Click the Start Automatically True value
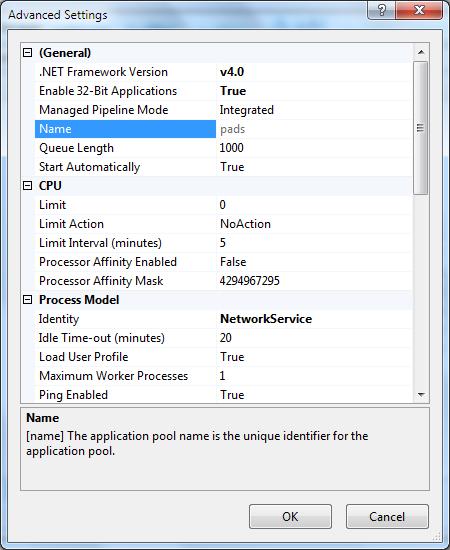The width and height of the screenshot is (450, 550). coord(232,167)
